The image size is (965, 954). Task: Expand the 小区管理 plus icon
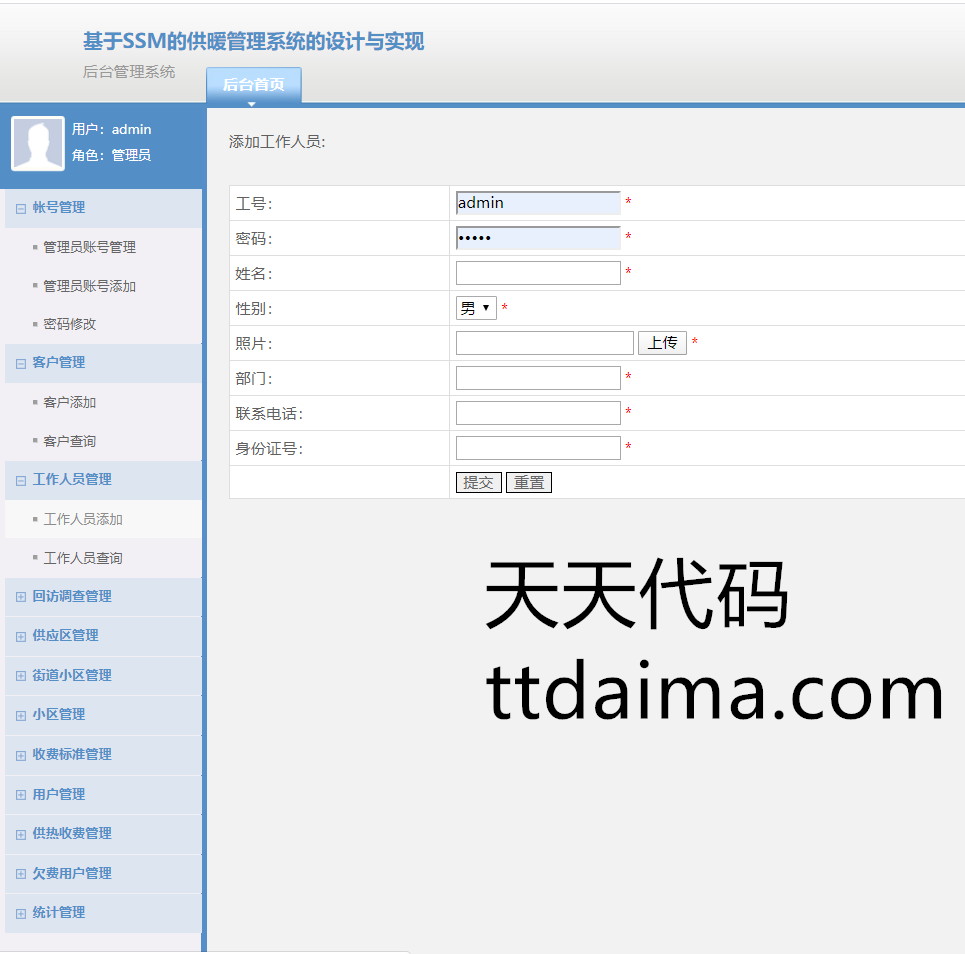point(21,715)
